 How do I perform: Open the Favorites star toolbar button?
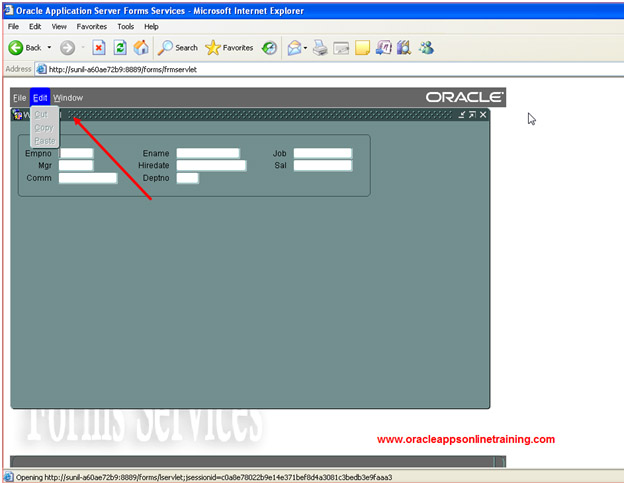(x=229, y=47)
